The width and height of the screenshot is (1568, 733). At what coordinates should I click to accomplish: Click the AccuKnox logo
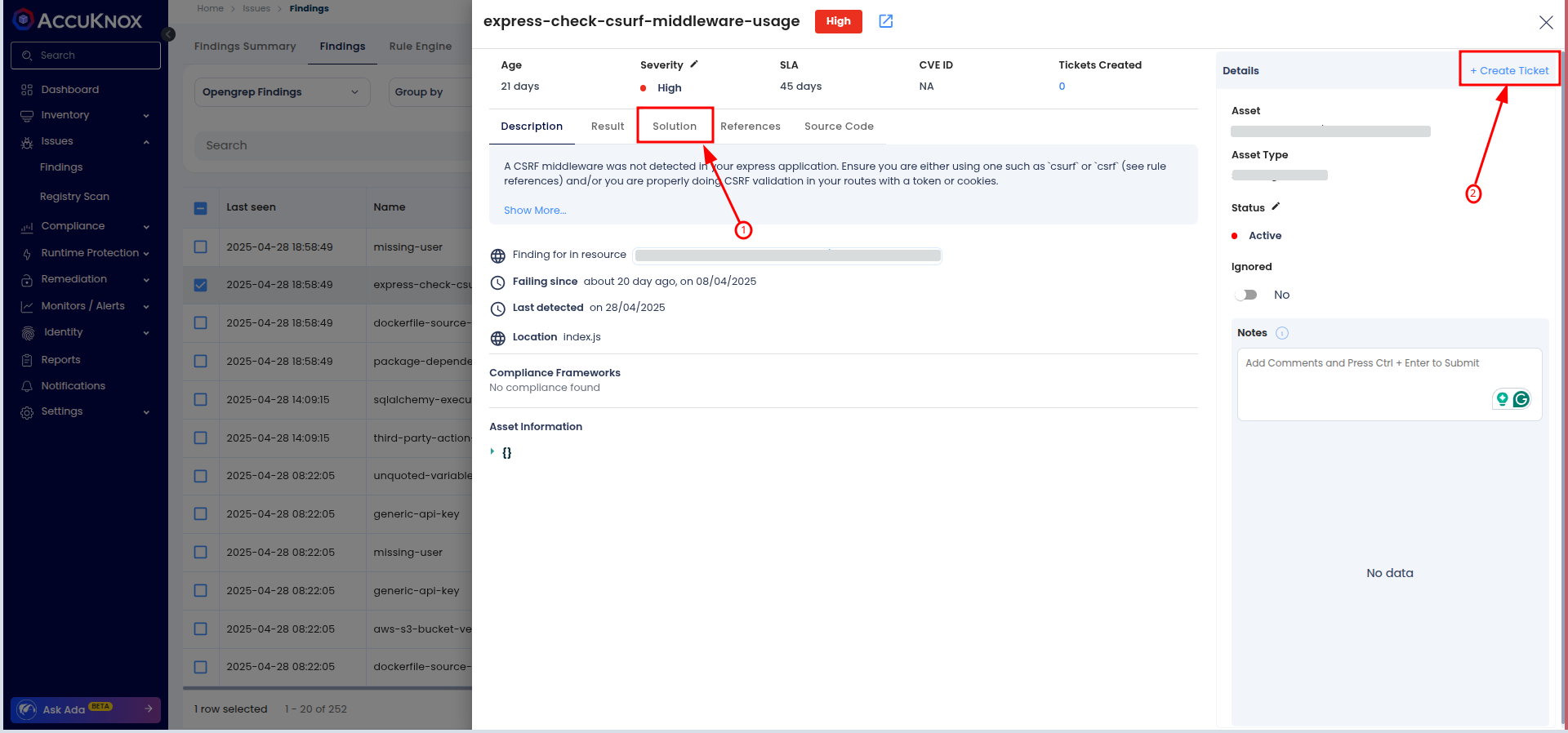coord(78,20)
